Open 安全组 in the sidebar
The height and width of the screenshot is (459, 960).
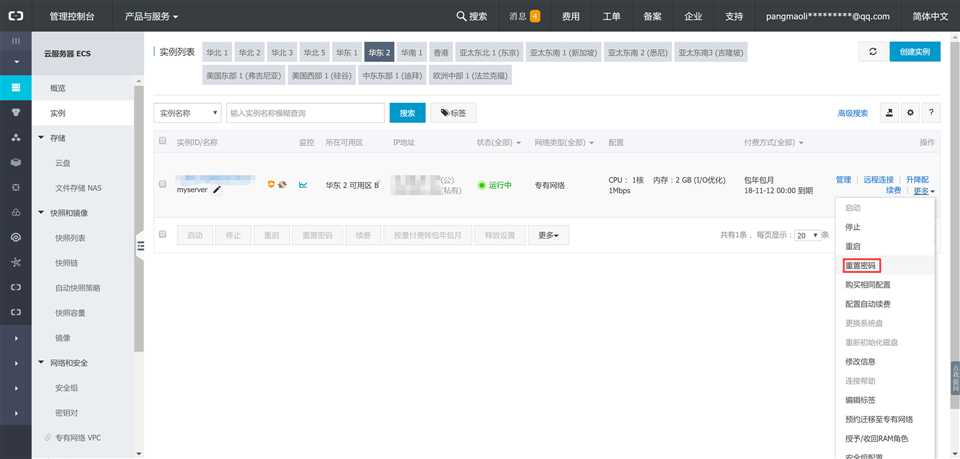66,388
